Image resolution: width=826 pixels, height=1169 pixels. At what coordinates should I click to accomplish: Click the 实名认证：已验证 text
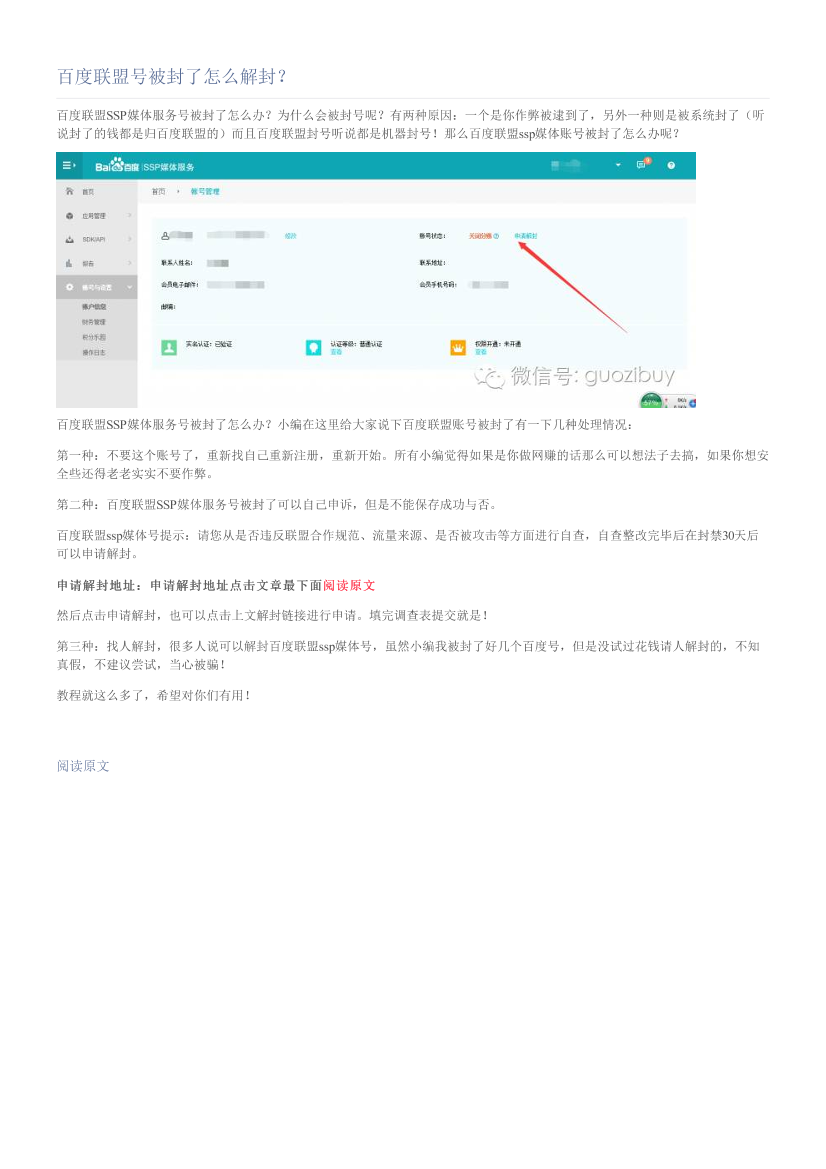pos(209,344)
